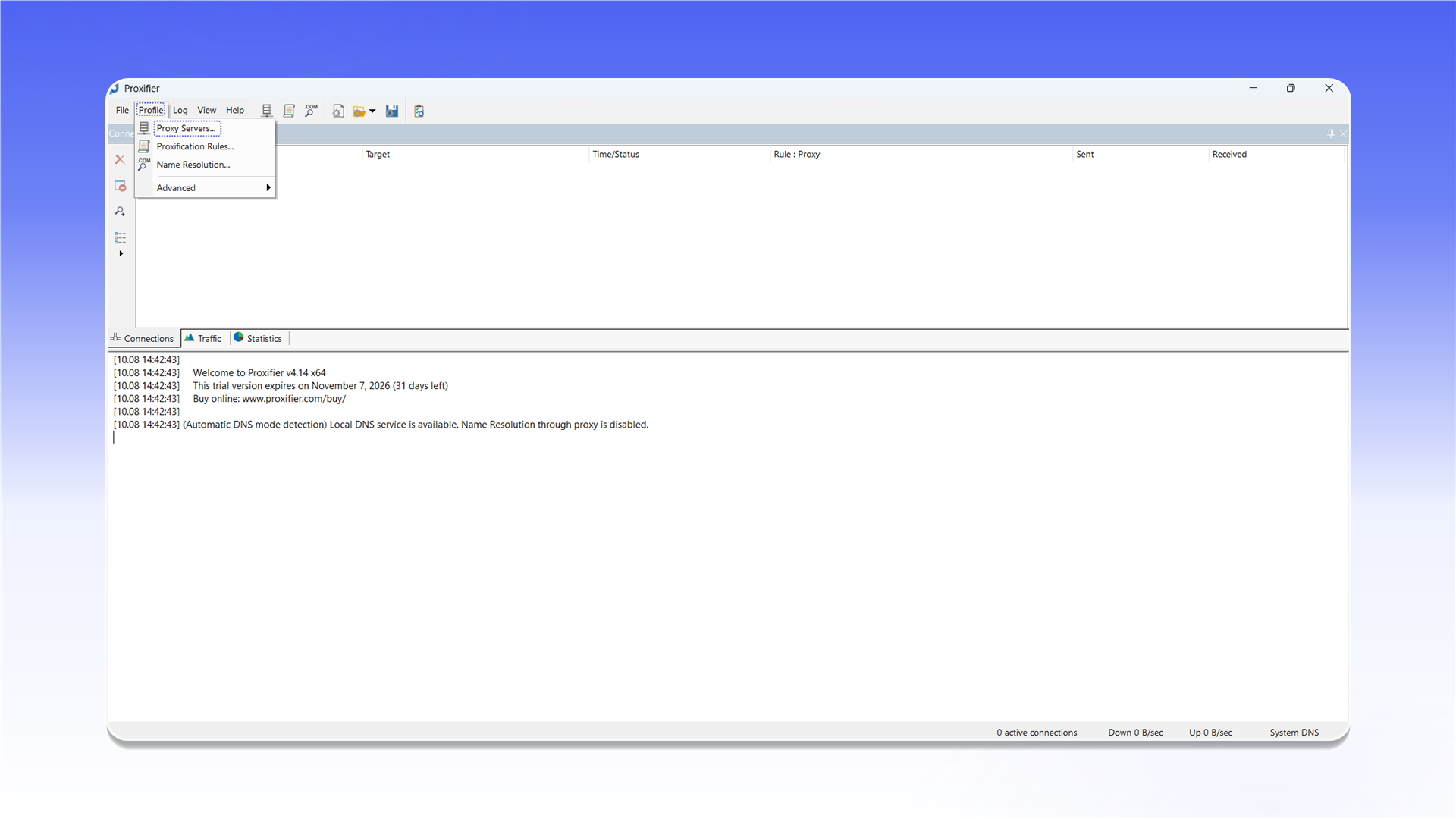Click 'System DNS' in status bar

coord(1294,733)
